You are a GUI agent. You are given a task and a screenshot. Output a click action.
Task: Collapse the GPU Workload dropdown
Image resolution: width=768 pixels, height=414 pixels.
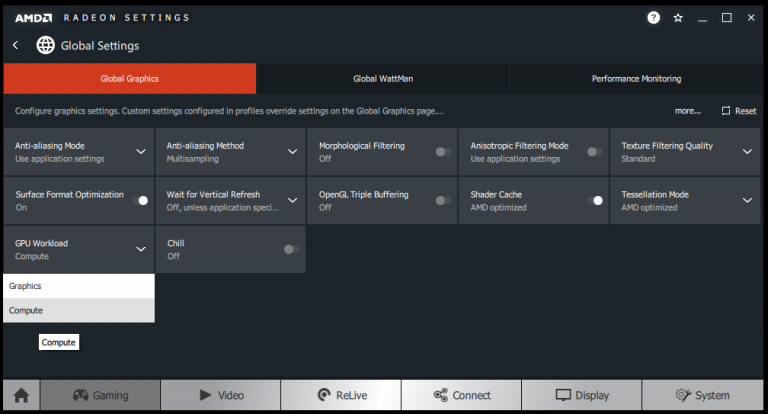click(141, 249)
